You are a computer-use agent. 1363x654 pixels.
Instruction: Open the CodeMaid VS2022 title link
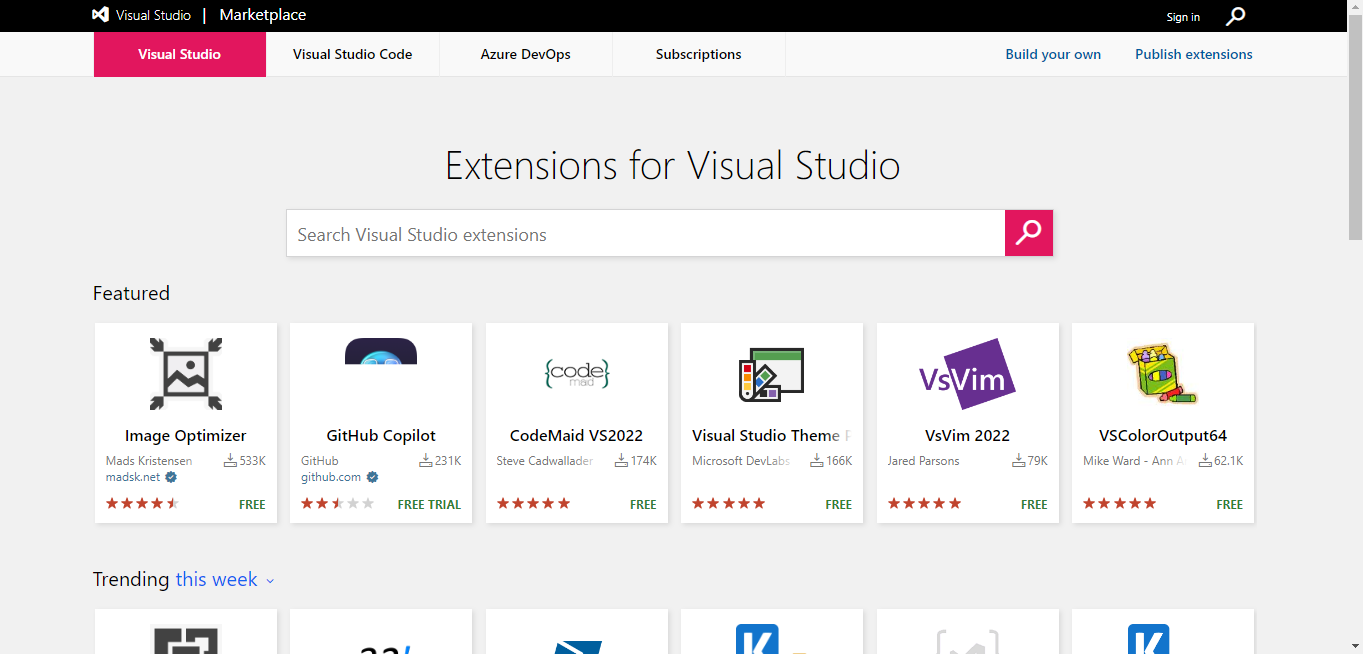577,435
